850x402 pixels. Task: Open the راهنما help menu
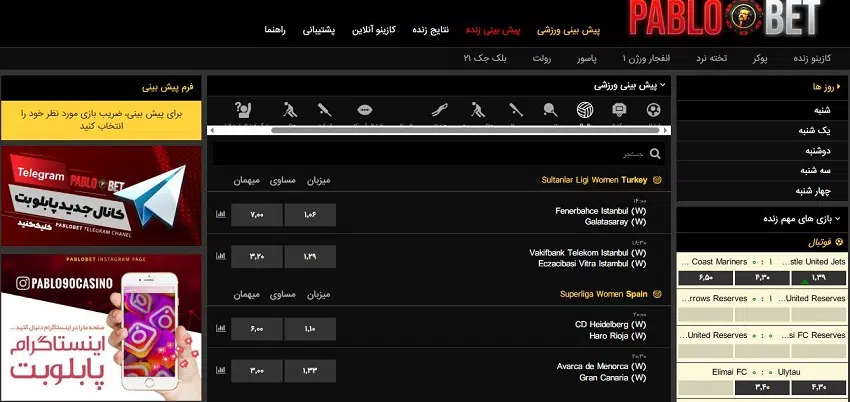275,30
